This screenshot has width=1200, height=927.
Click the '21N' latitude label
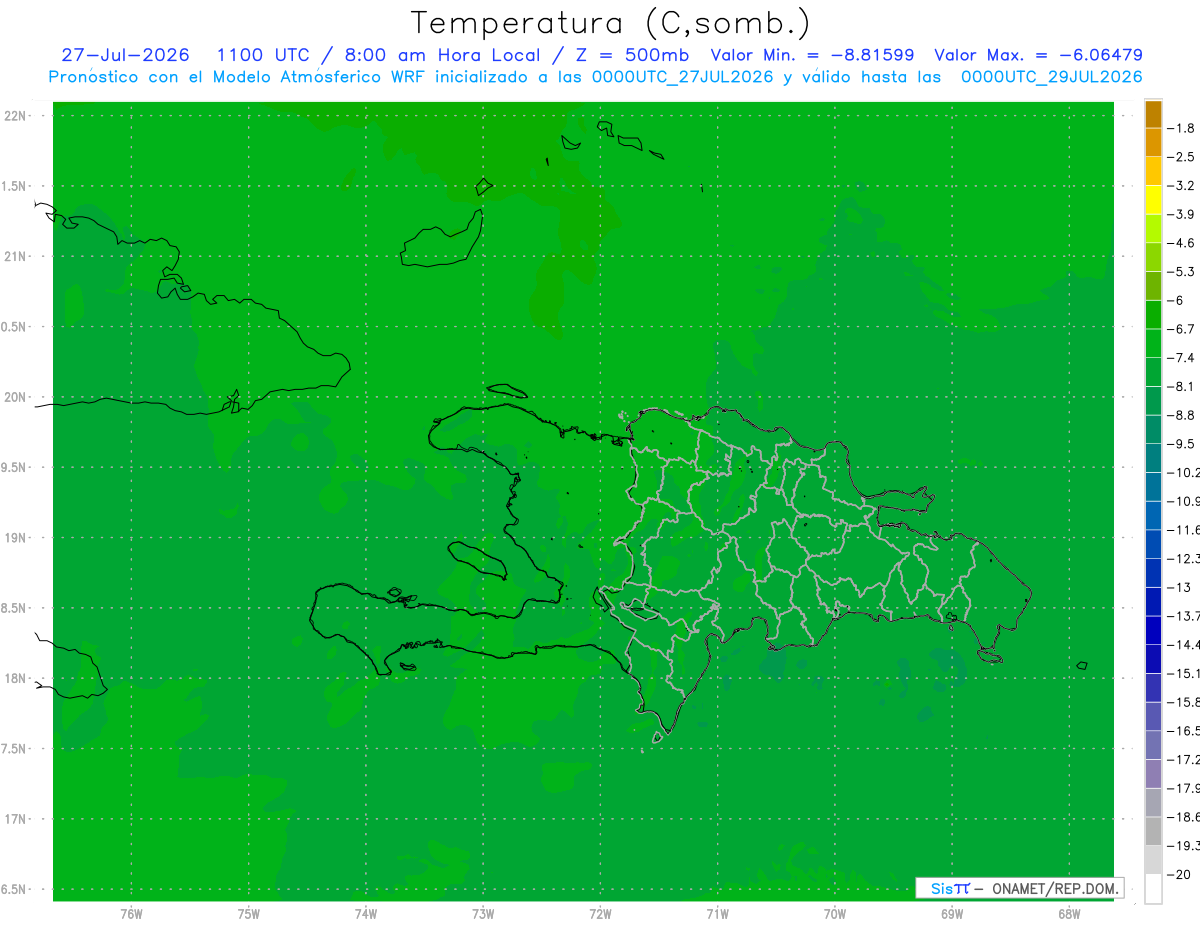tap(16, 257)
